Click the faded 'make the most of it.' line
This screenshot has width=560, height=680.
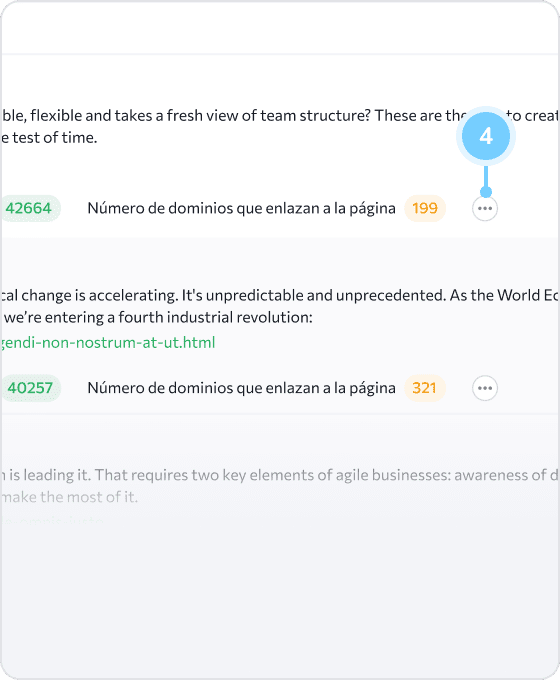tap(69, 497)
